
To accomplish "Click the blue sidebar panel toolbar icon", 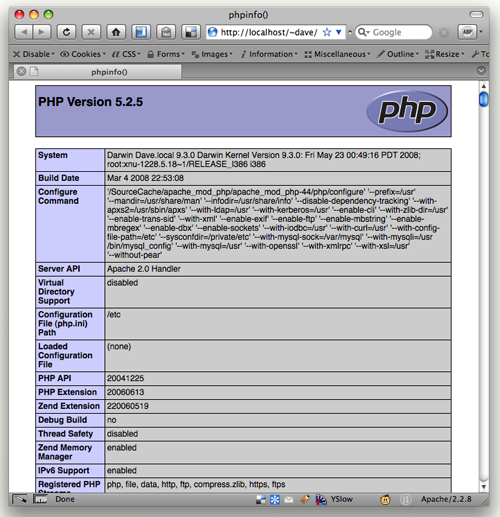I will coord(141,32).
